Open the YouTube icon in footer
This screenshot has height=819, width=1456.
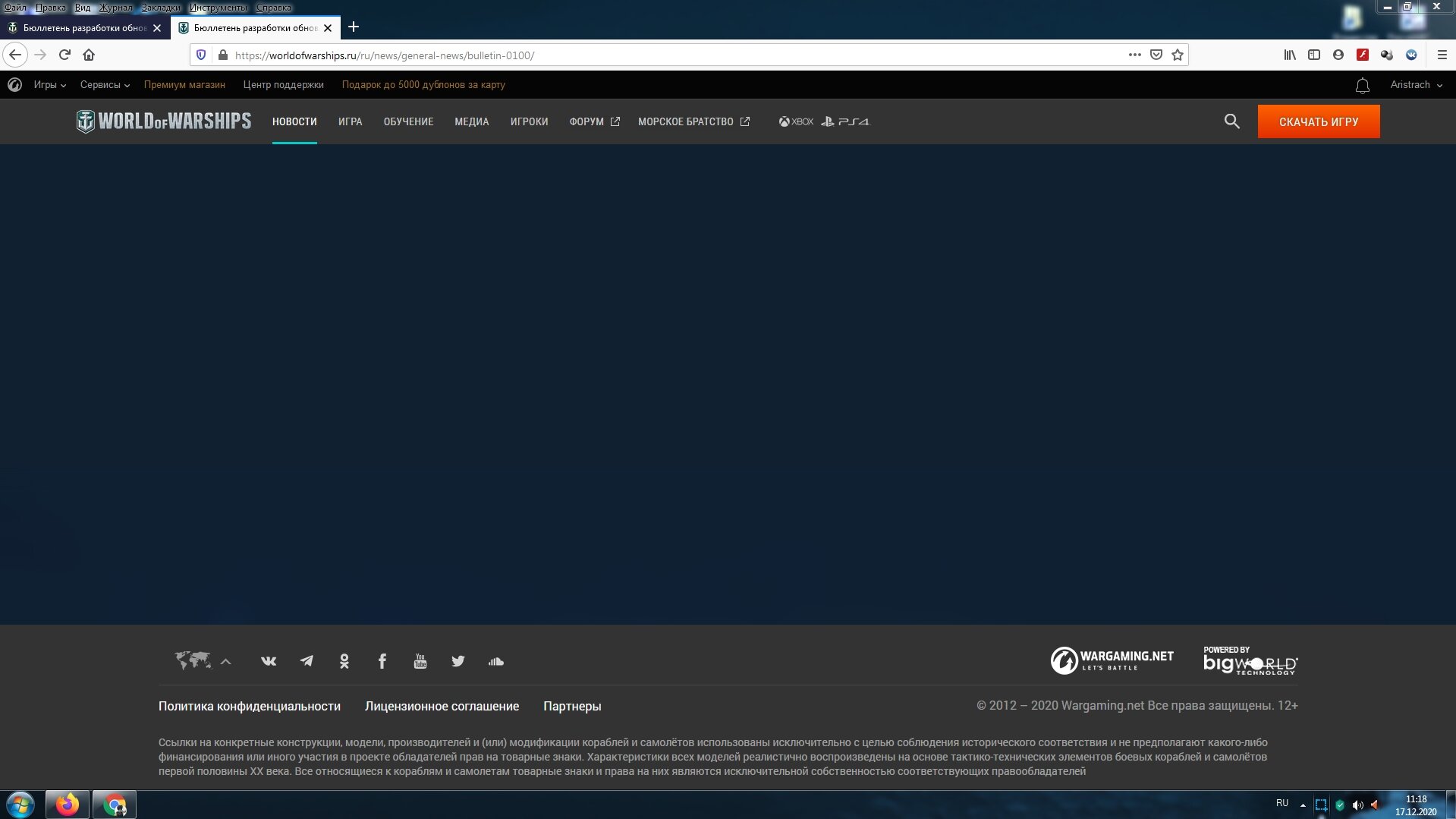(420, 661)
